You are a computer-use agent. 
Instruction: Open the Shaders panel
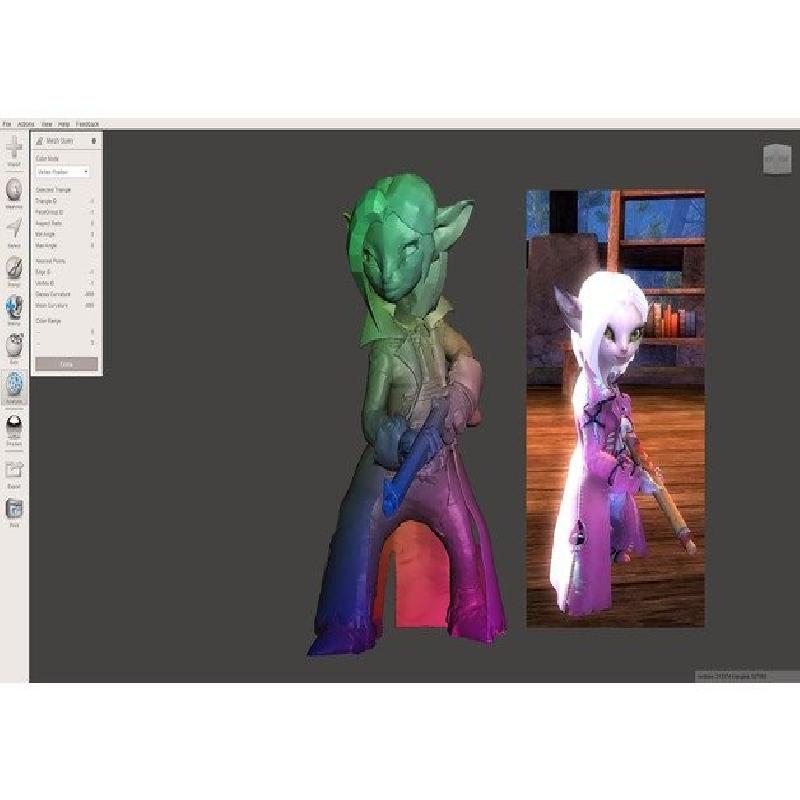14,427
